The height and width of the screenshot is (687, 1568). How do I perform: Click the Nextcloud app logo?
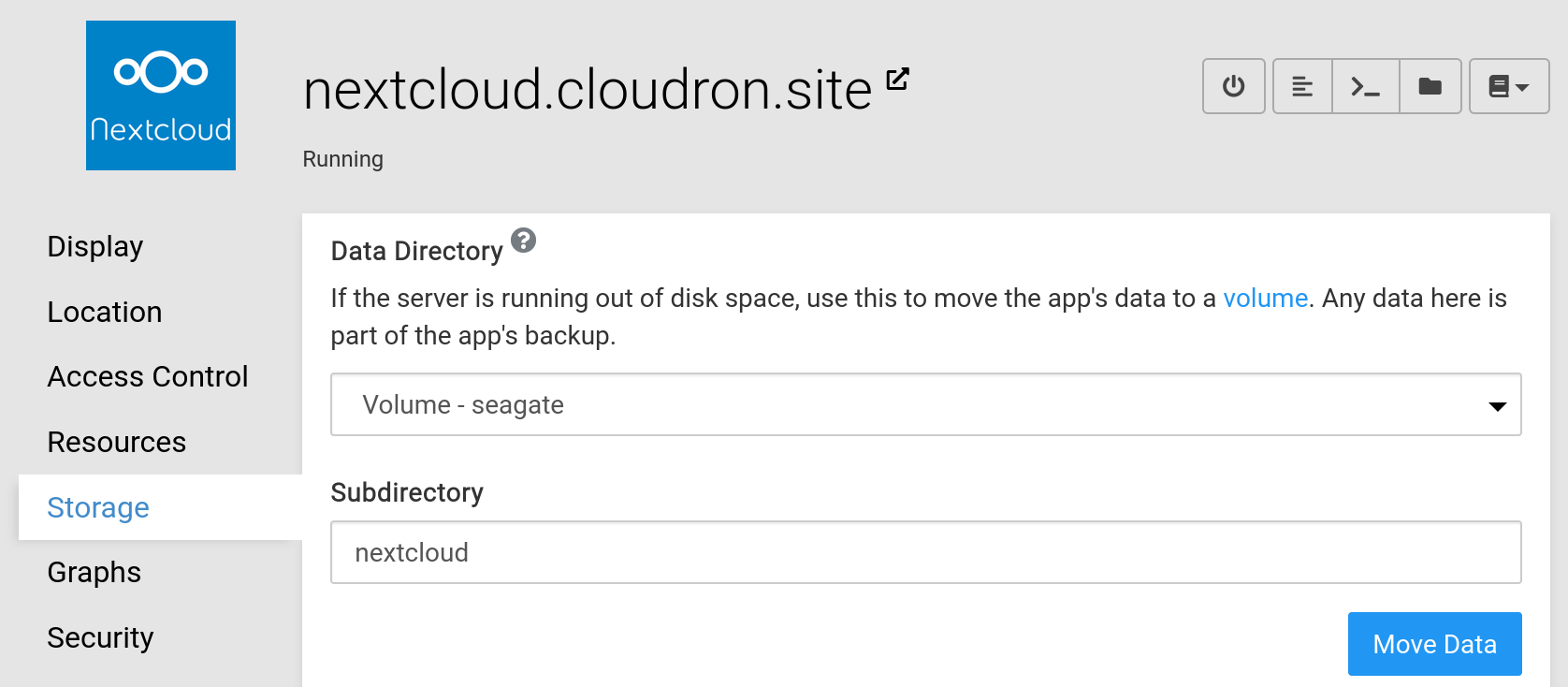(x=161, y=95)
